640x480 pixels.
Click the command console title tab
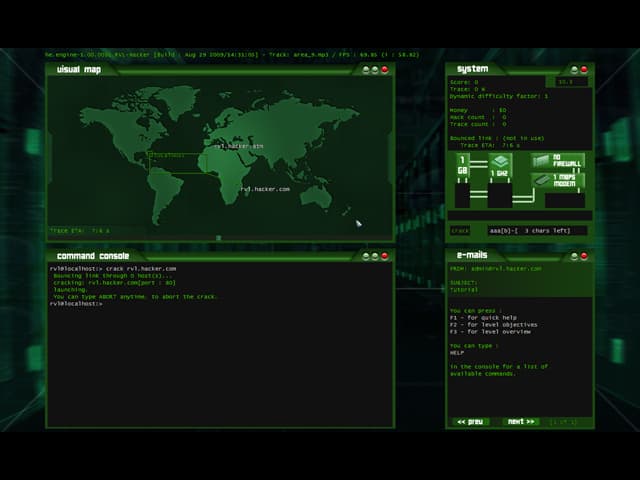[x=93, y=256]
